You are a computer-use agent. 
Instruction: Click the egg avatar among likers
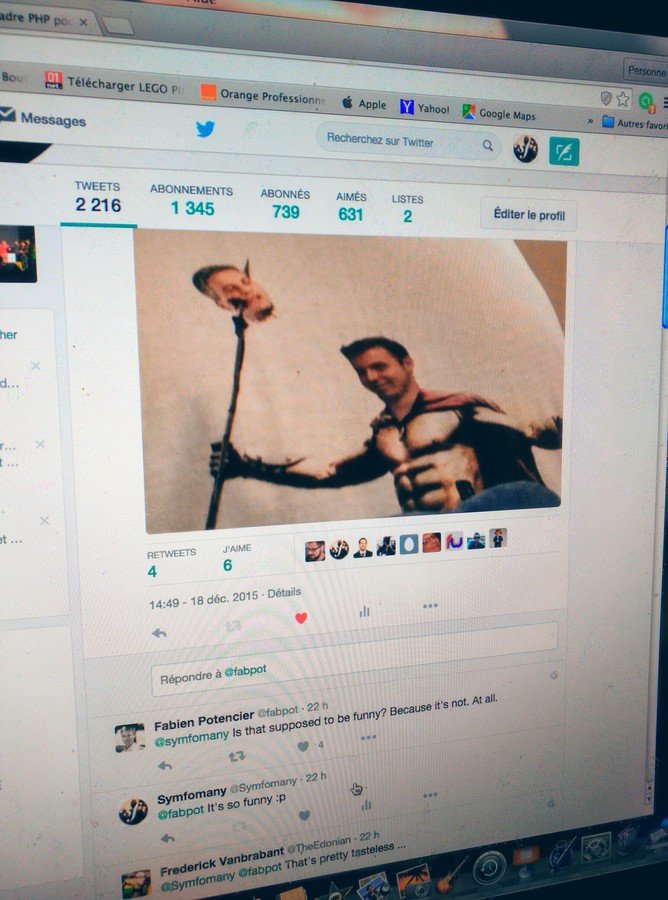click(x=409, y=544)
